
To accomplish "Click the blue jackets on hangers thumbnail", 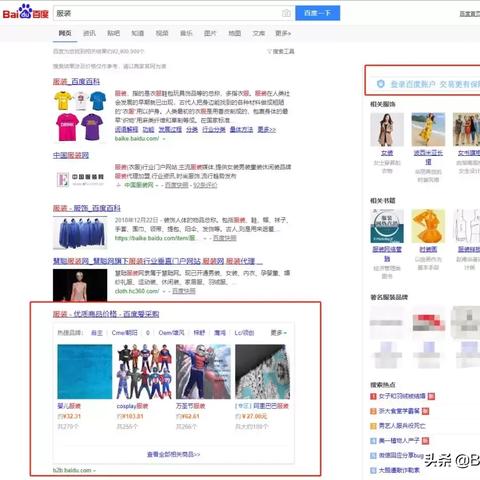I will pos(80,233).
